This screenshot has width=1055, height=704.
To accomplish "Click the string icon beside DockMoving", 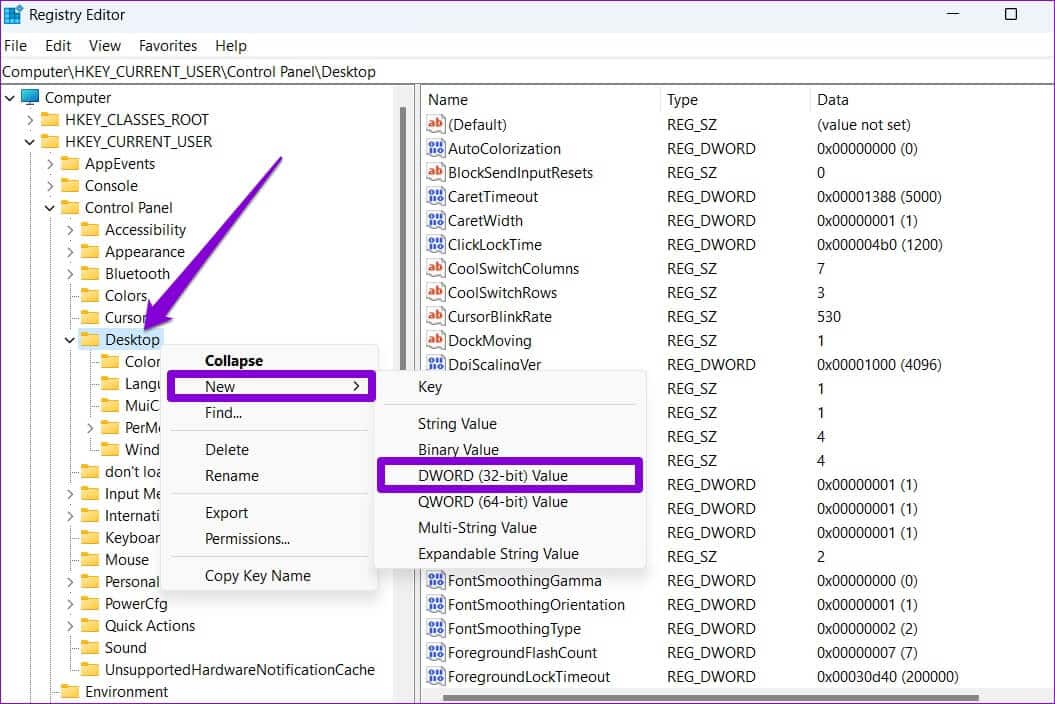I will (435, 341).
